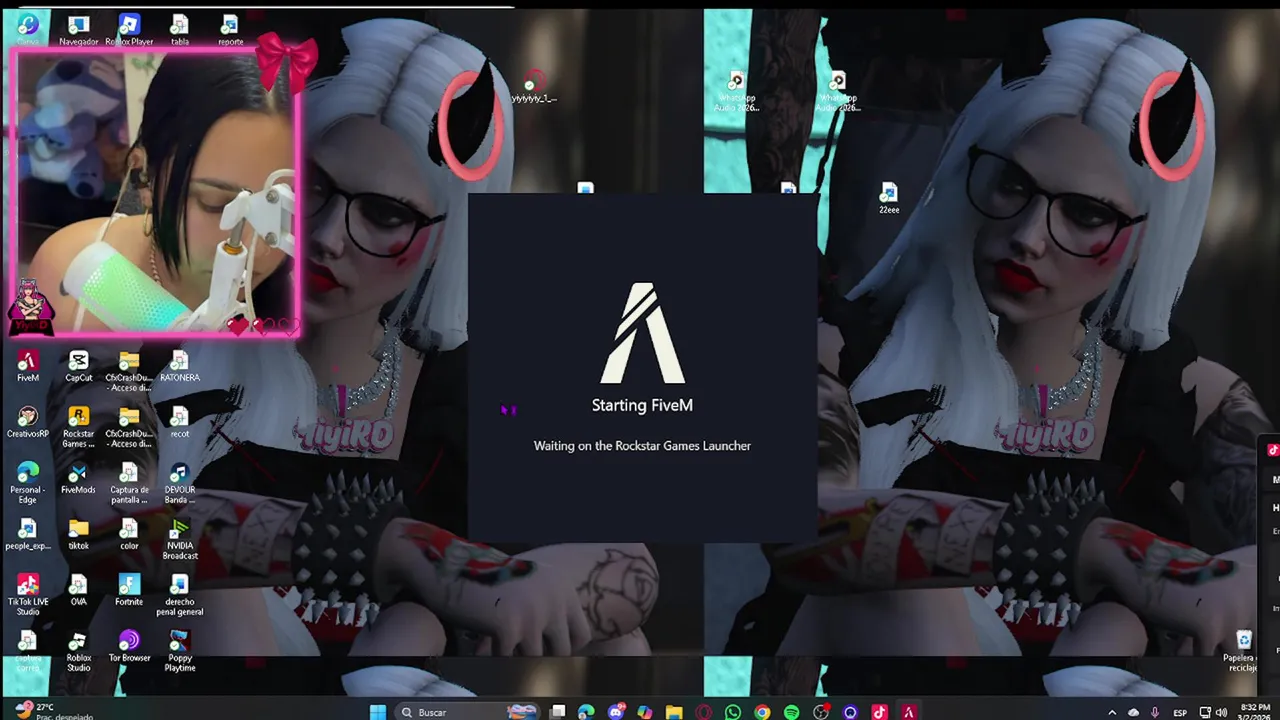Select the captura correo file
Viewport: 1280px width, 720px height.
(28, 651)
